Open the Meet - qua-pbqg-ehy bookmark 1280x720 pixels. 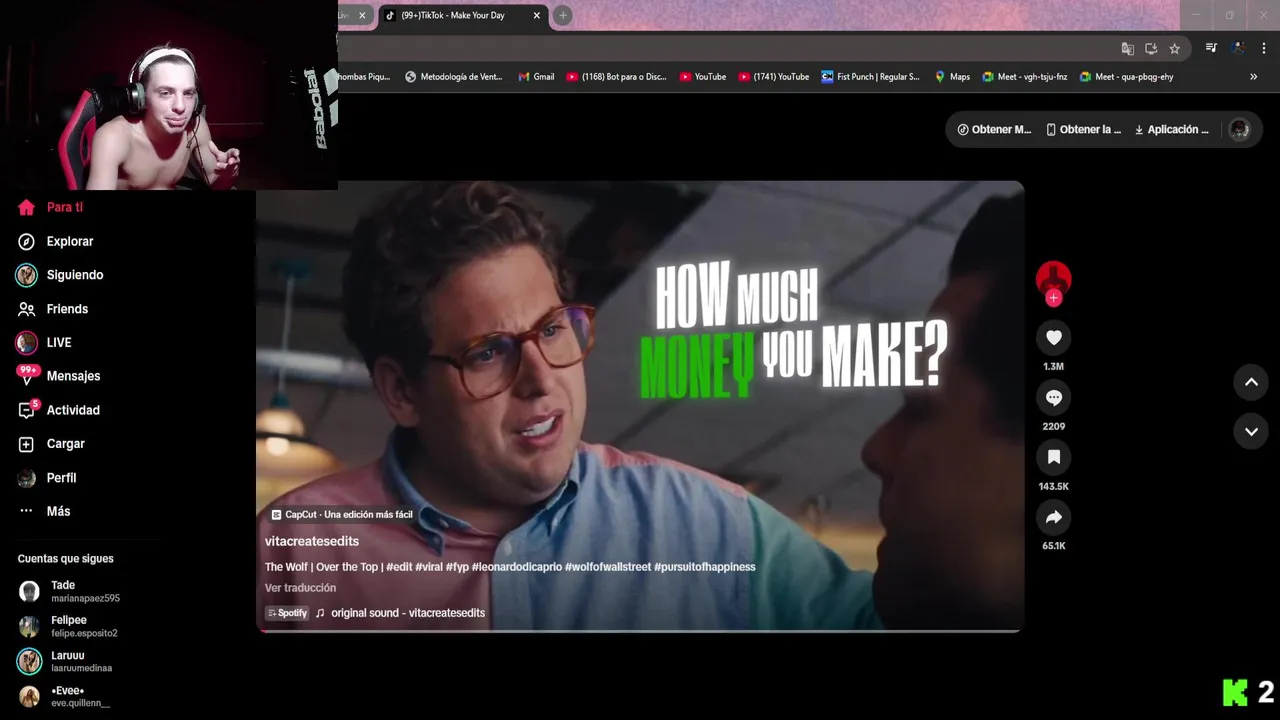1126,77
